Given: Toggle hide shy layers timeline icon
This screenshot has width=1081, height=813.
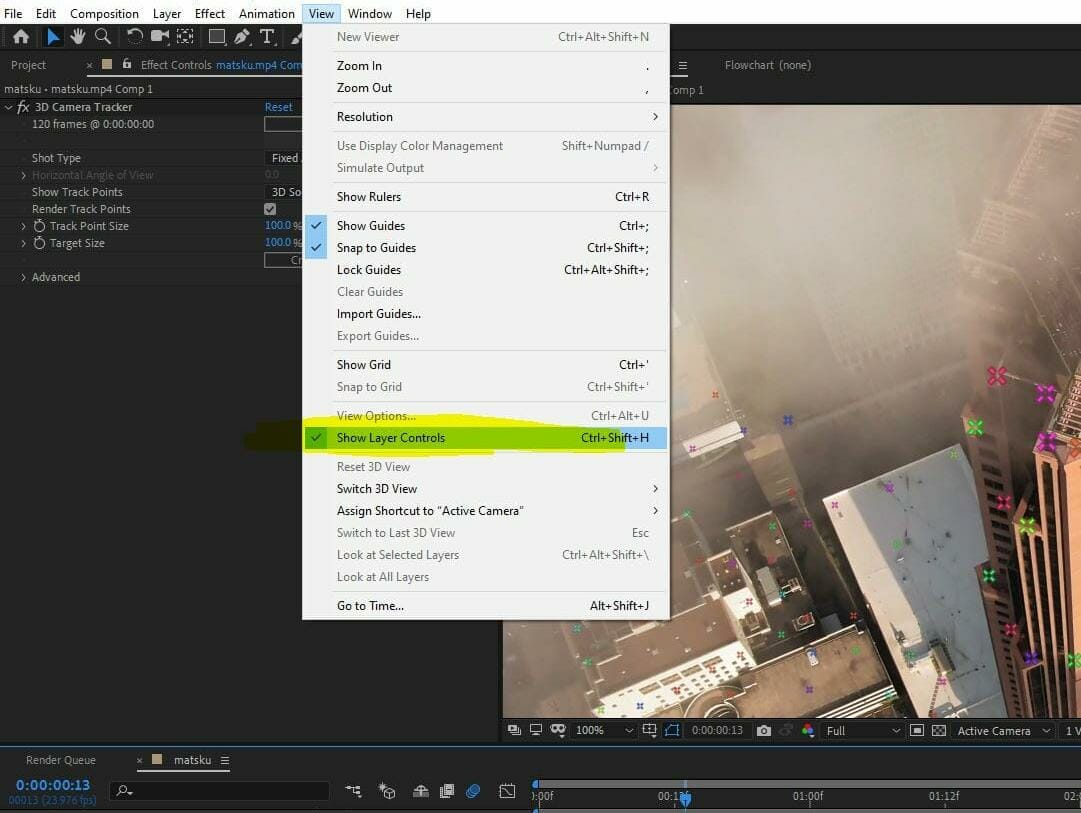Looking at the screenshot, I should [x=421, y=791].
